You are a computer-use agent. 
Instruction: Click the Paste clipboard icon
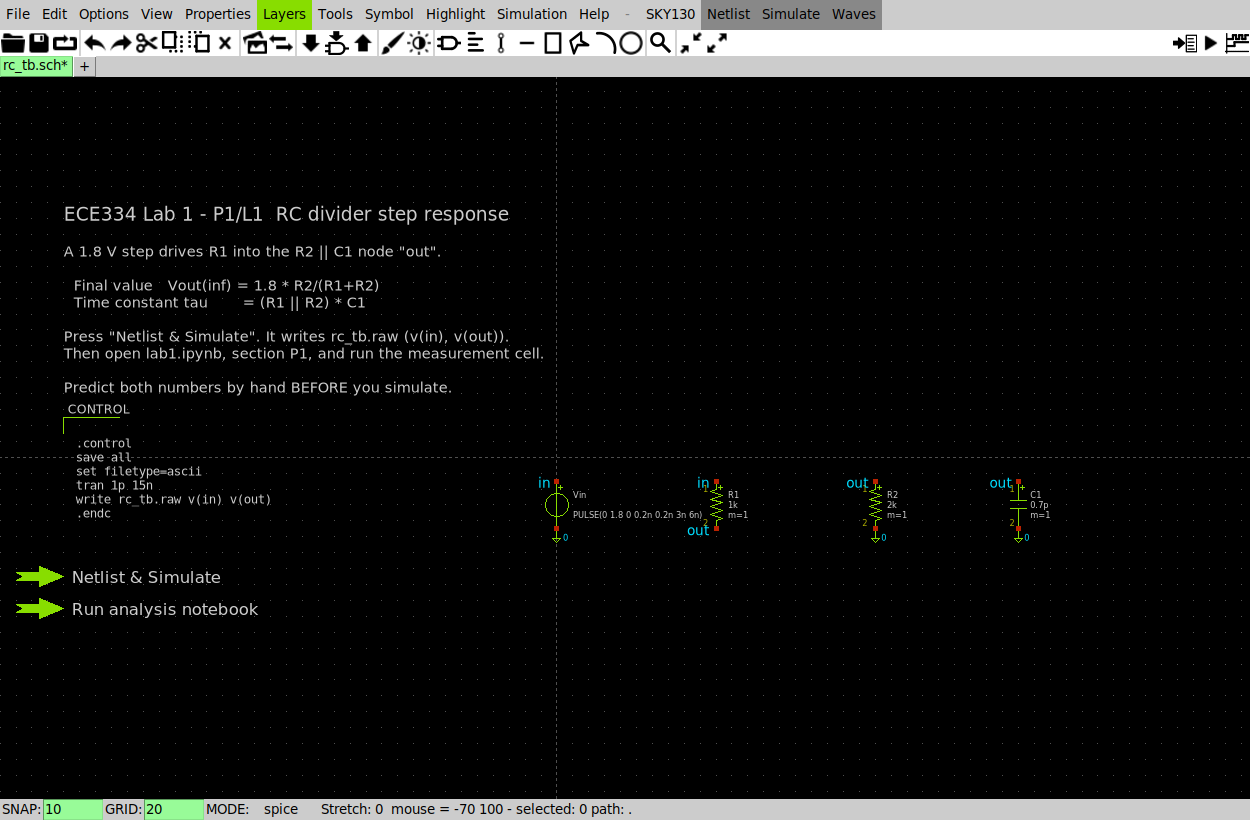pos(199,43)
